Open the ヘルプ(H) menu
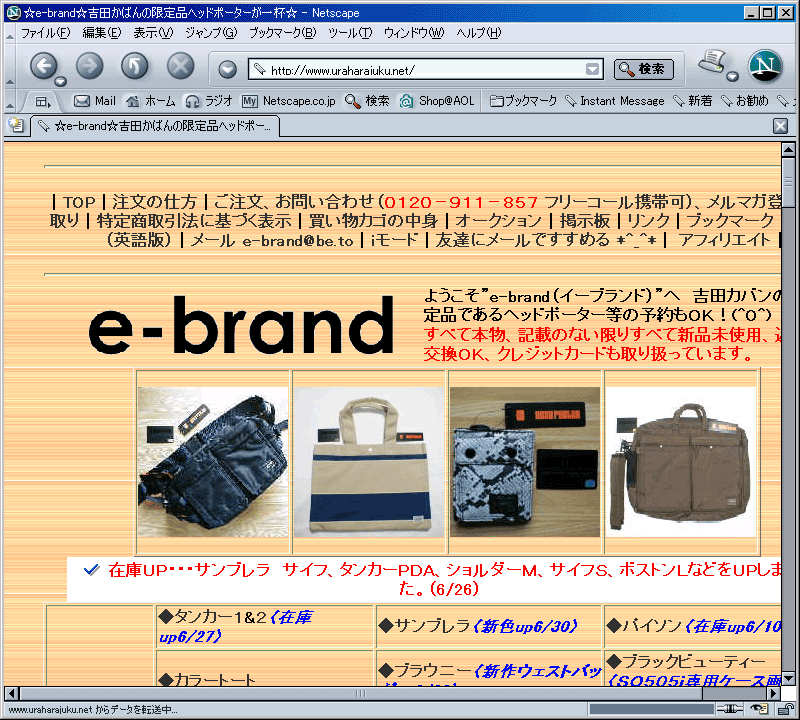The image size is (800, 720). [479, 33]
